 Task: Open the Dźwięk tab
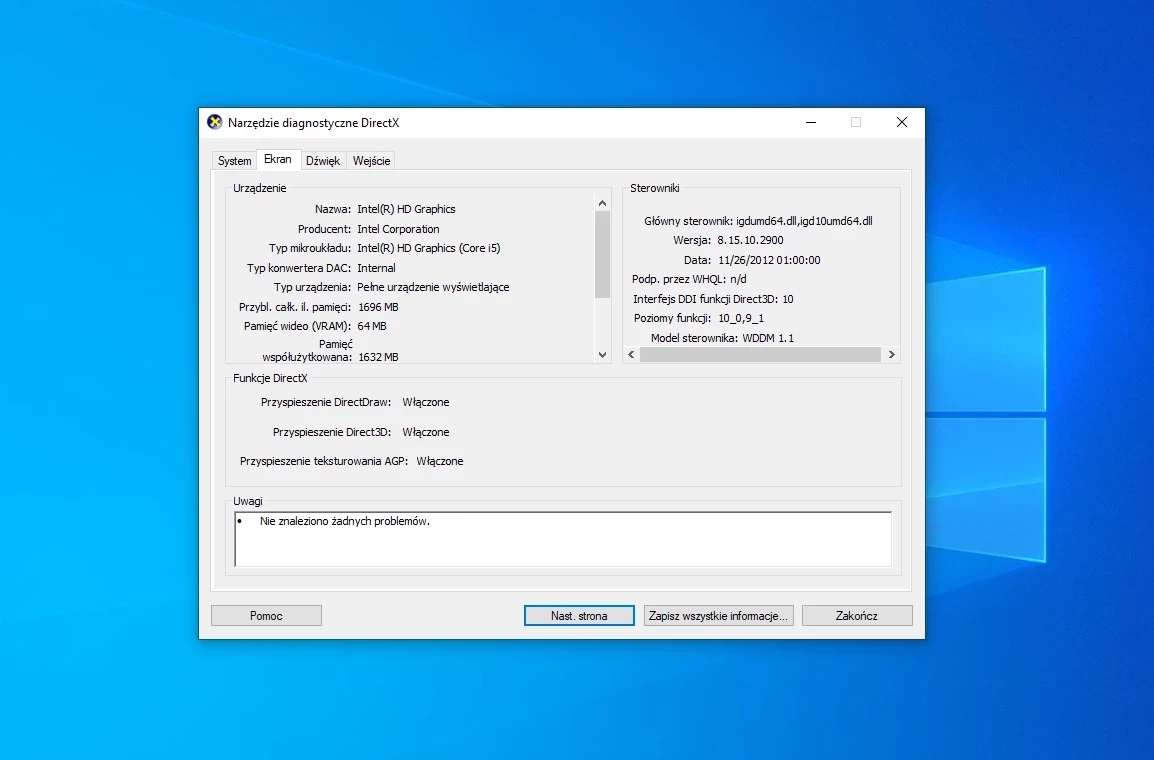323,160
